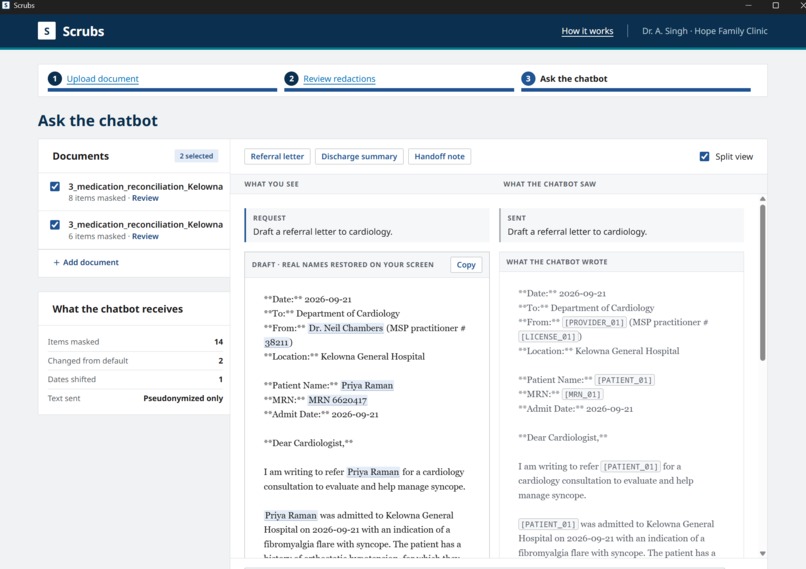
Task: Click the WHAT THE CHATBOT SAW column header
Action: coord(549,184)
